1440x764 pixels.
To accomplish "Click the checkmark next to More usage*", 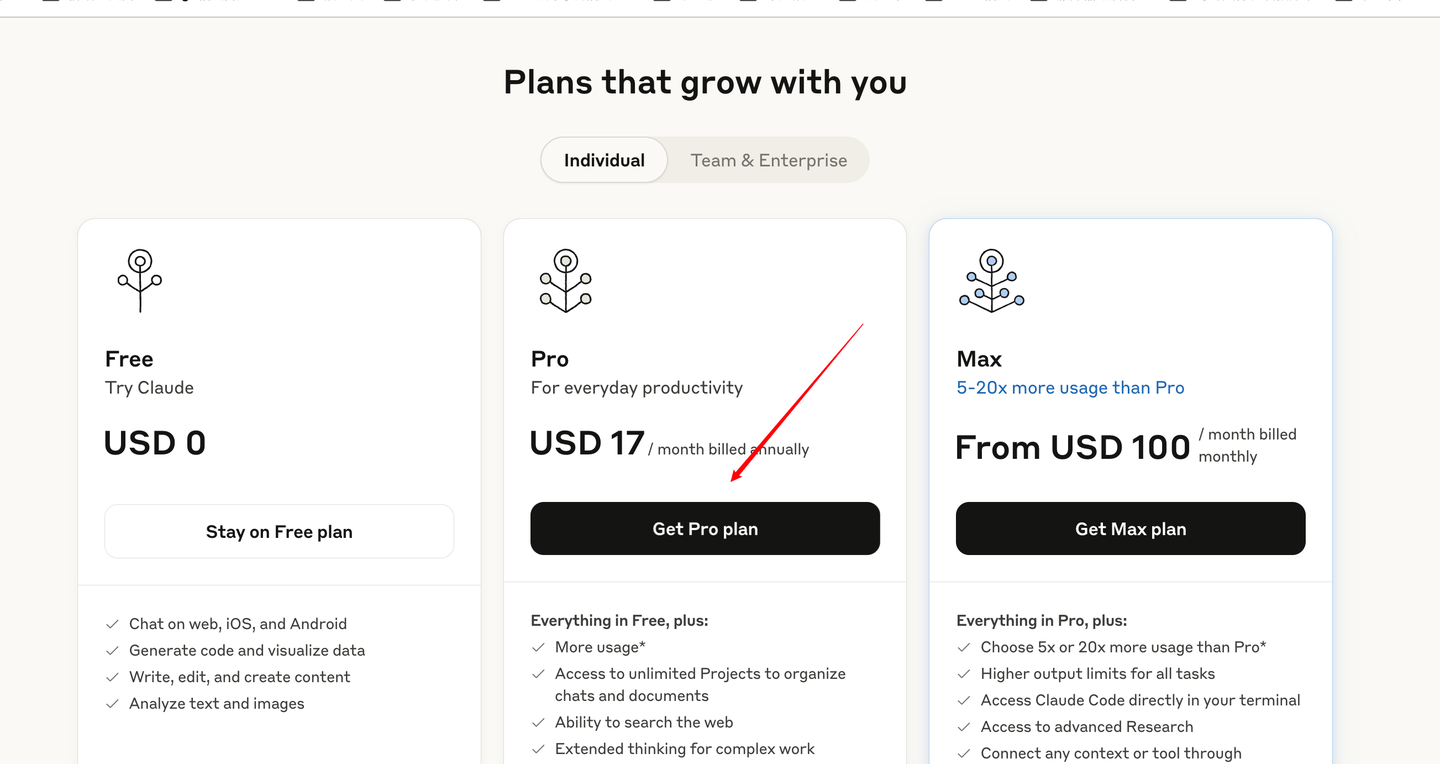I will click(x=539, y=648).
